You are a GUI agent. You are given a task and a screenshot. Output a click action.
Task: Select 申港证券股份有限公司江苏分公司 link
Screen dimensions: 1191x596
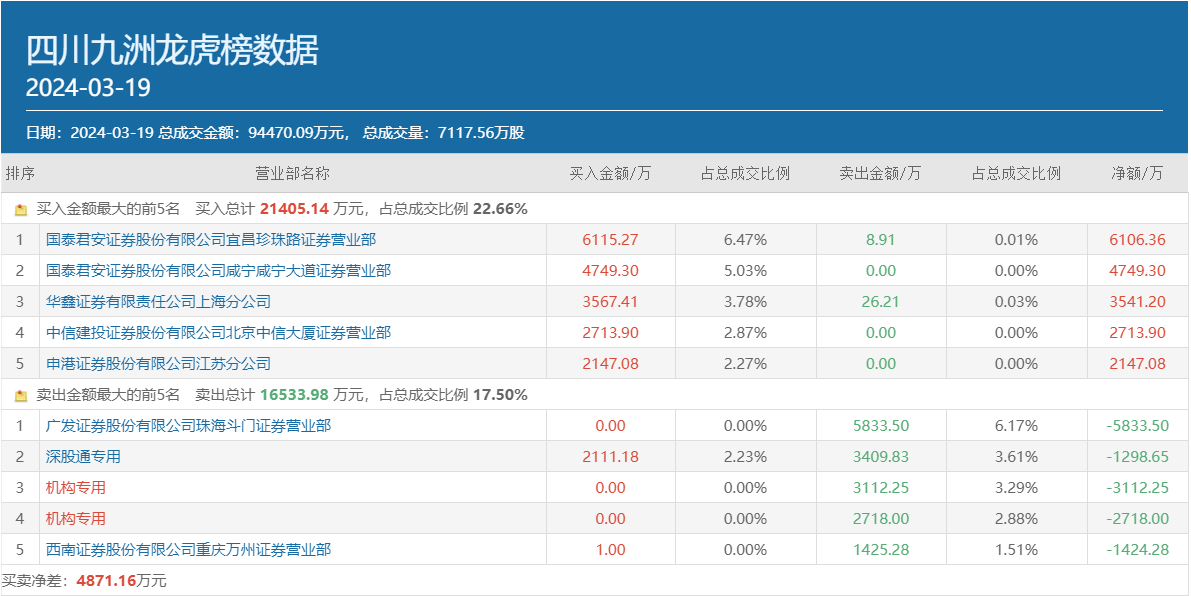point(158,364)
